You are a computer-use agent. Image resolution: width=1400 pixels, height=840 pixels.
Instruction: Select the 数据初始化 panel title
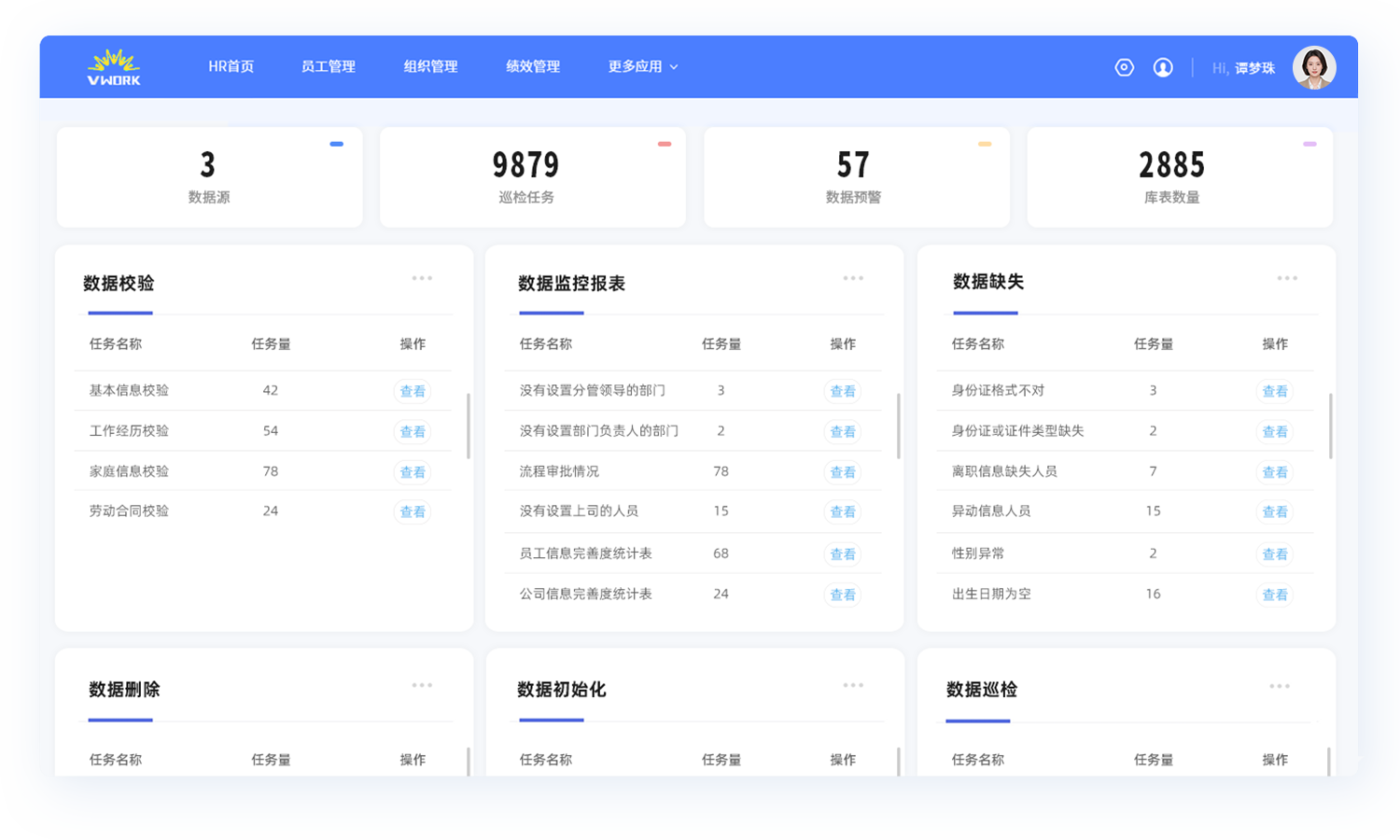tap(562, 690)
